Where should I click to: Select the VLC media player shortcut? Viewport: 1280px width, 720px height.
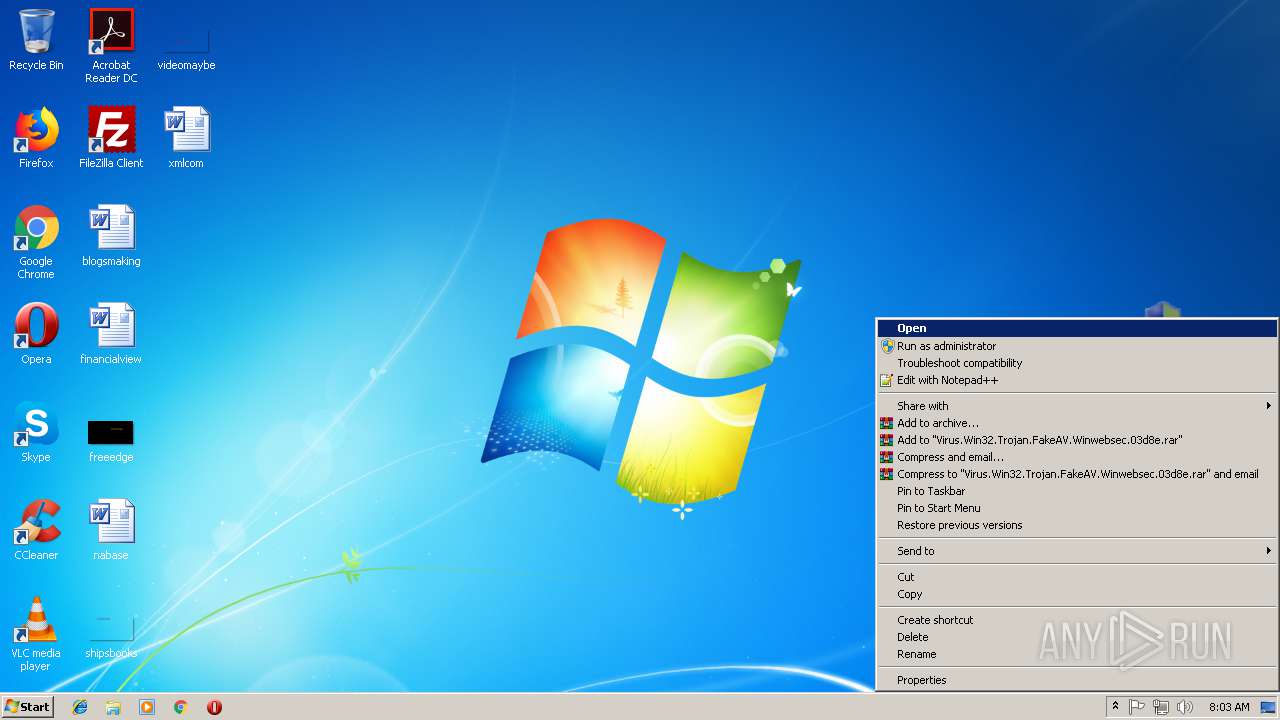(36, 634)
